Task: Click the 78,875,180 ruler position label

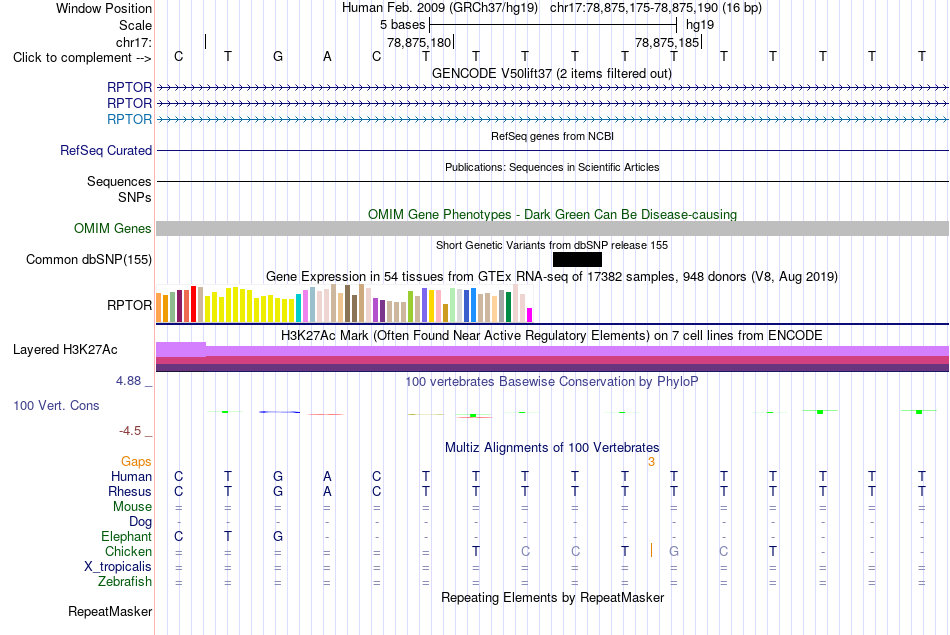Action: click(x=419, y=42)
